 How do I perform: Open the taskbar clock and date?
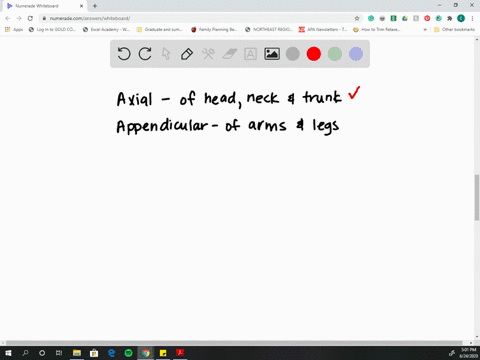tap(468, 353)
